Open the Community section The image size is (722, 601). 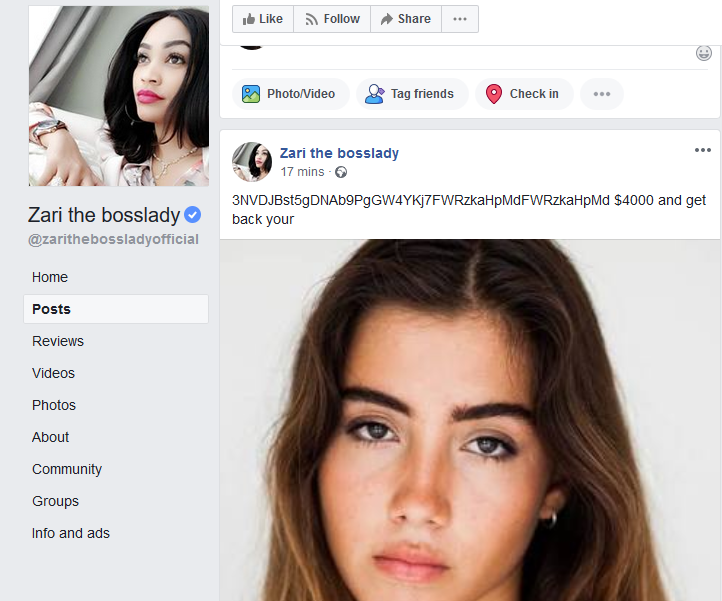pos(67,469)
